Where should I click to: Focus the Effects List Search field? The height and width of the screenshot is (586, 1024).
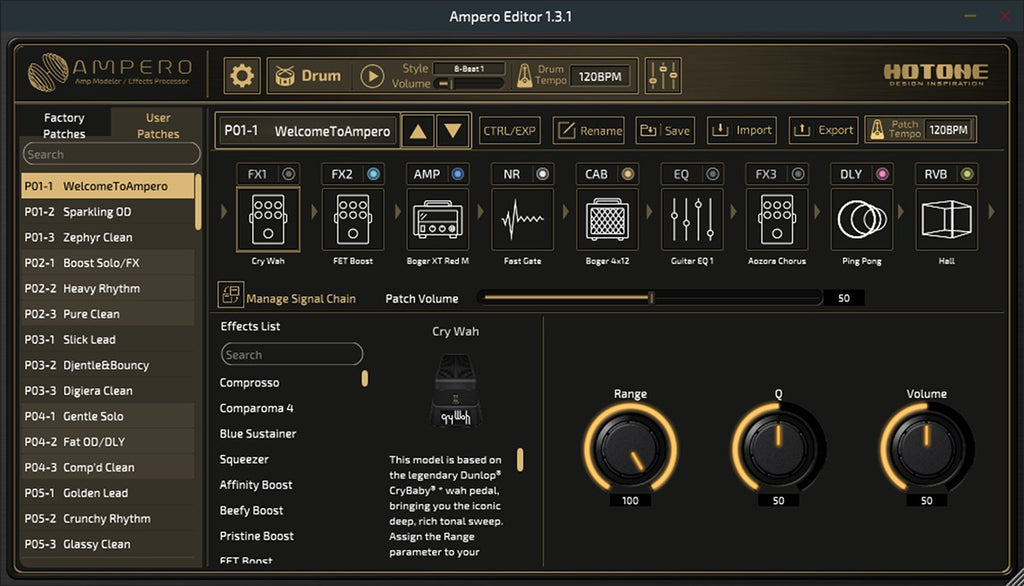[x=292, y=355]
